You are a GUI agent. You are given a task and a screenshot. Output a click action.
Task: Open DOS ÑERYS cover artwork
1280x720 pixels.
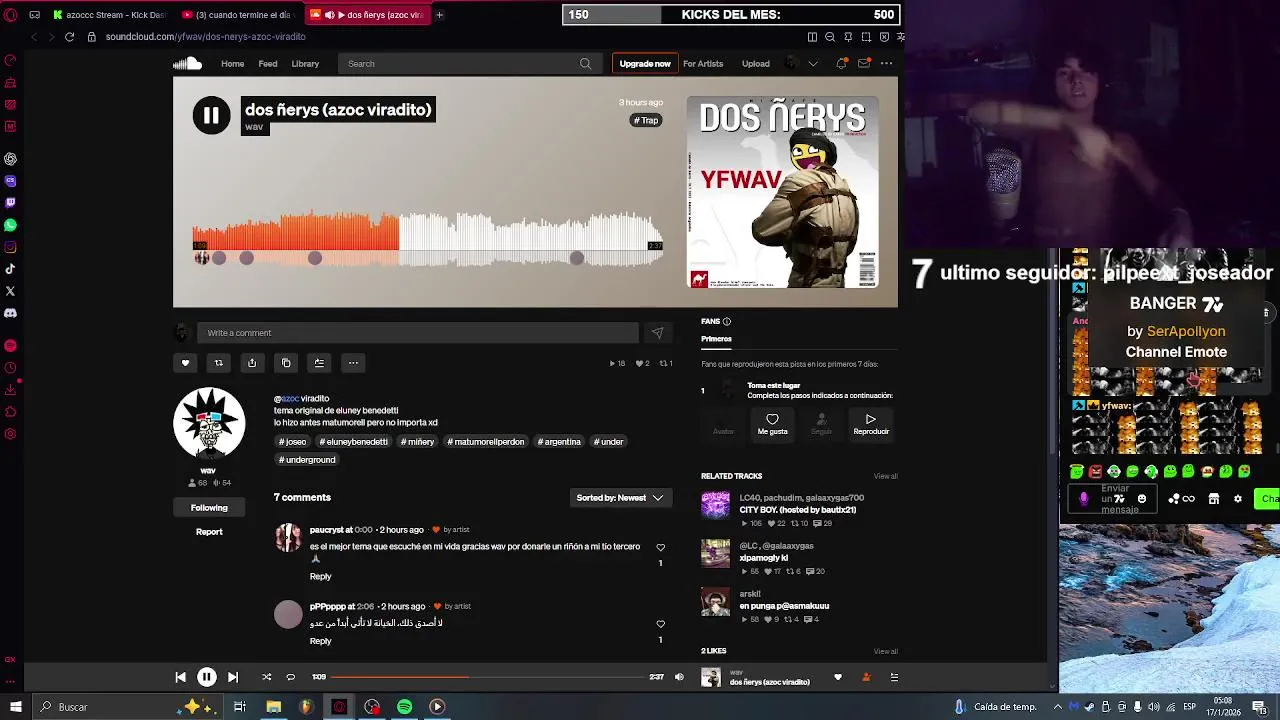(x=782, y=192)
